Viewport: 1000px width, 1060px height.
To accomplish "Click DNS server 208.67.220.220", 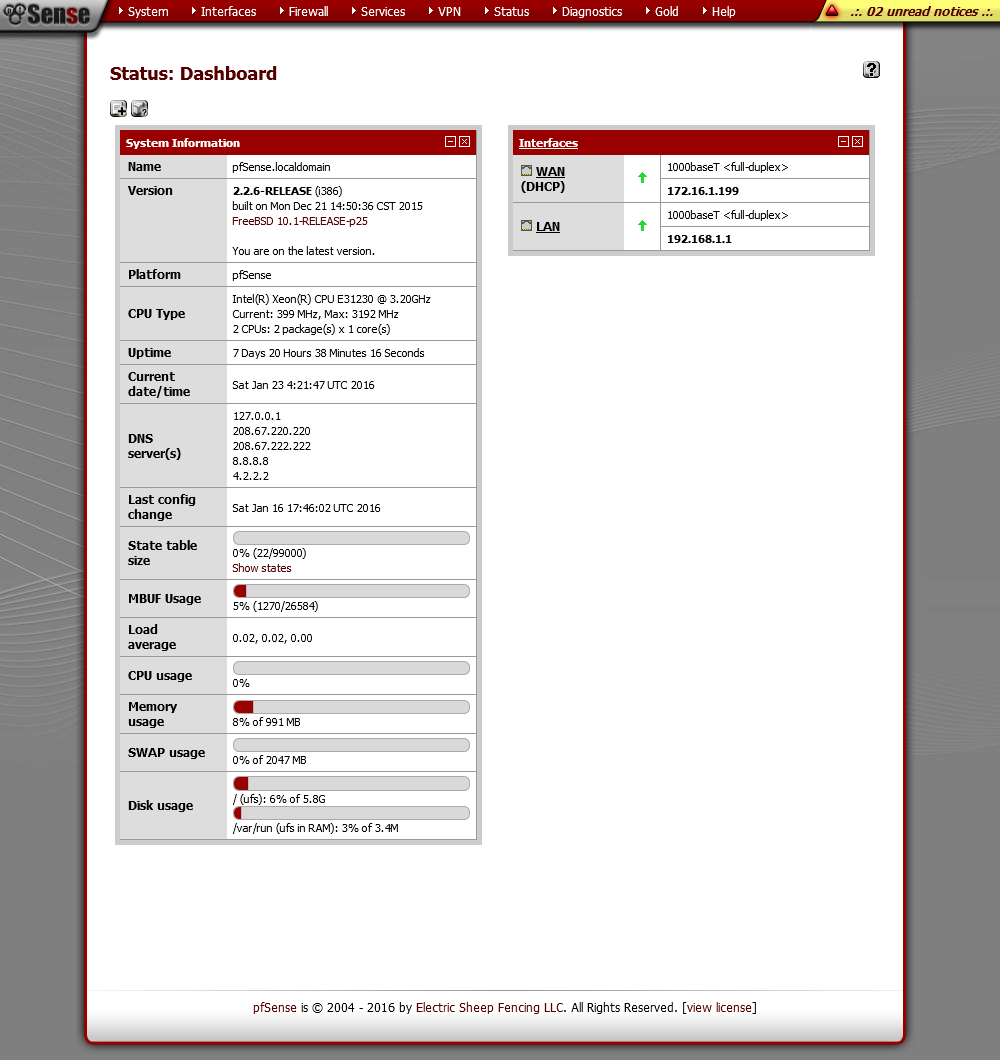I will [x=272, y=431].
